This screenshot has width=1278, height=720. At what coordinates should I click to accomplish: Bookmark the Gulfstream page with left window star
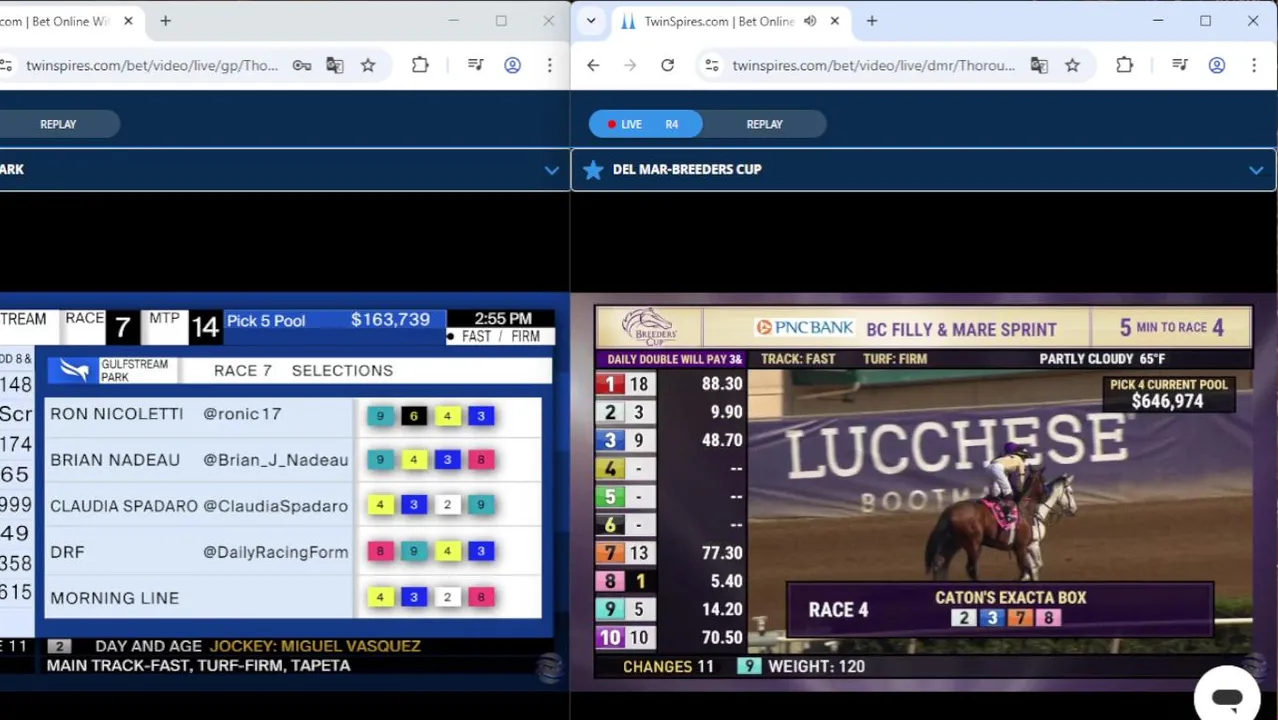click(368, 66)
